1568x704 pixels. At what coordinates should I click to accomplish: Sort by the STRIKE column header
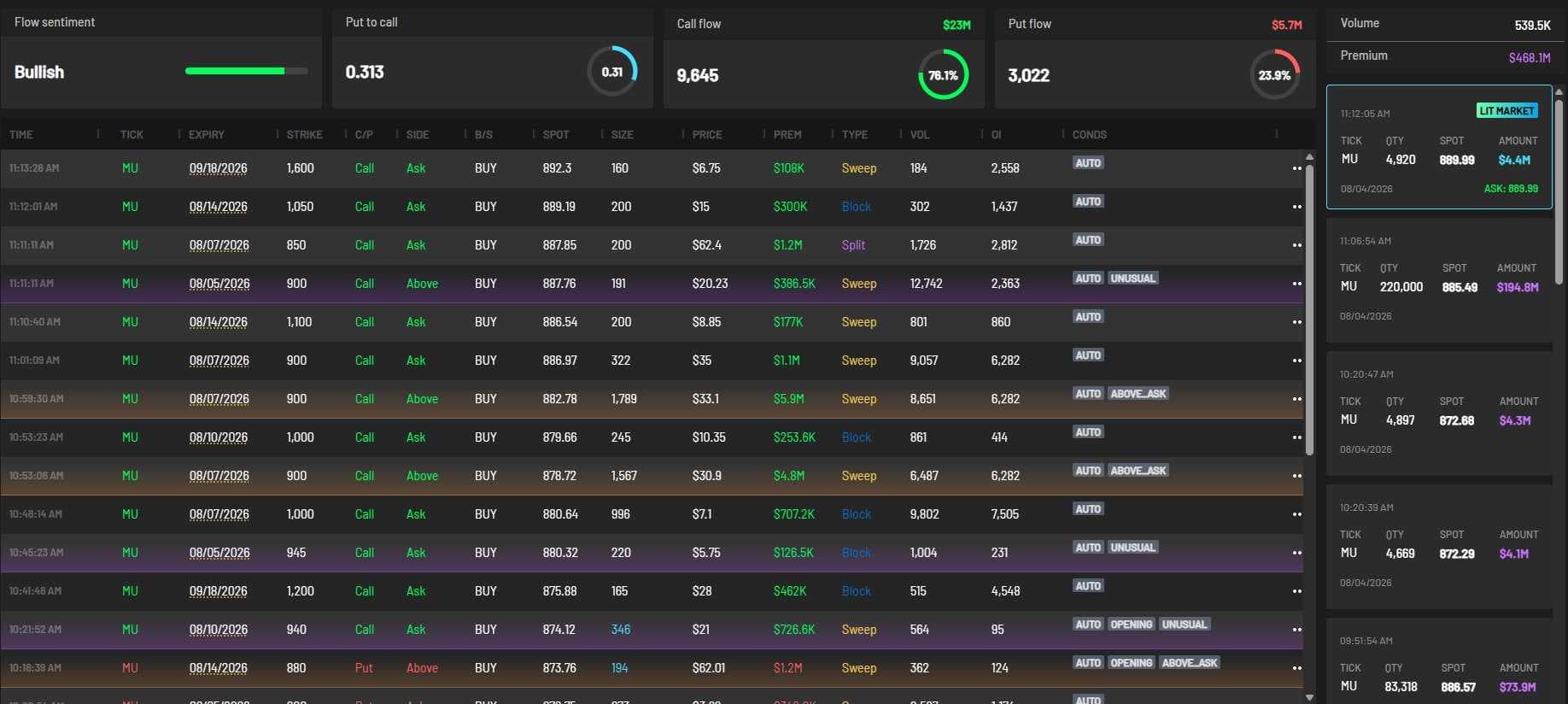[305, 135]
